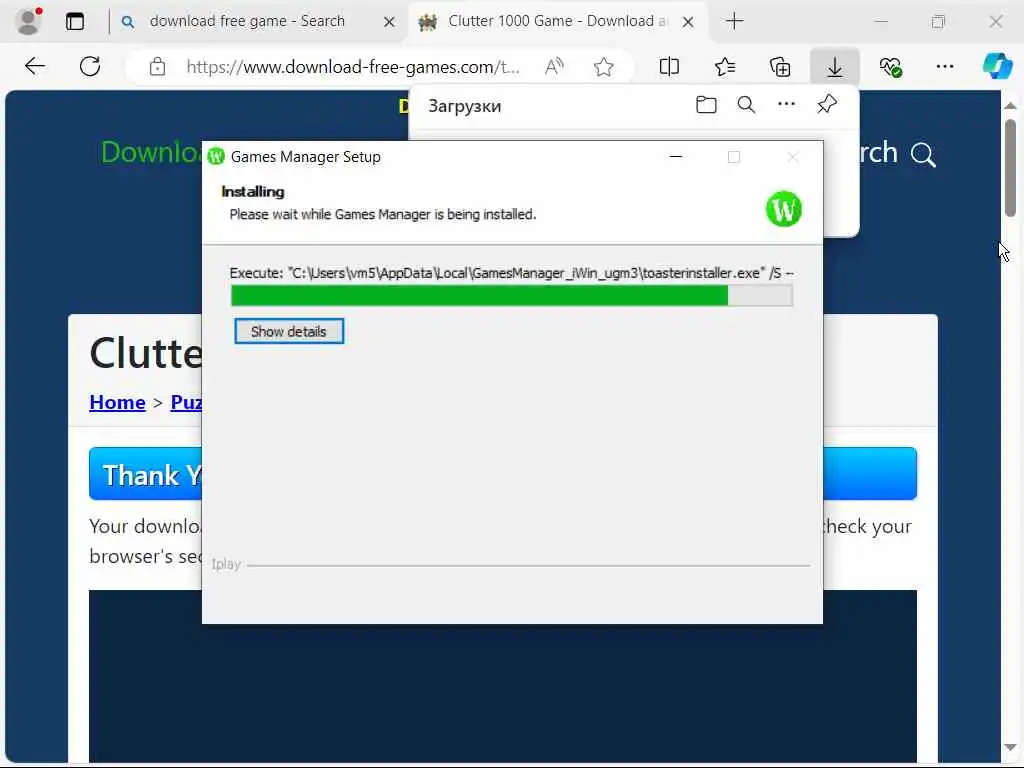Activate Read aloud icon in address bar
The width and height of the screenshot is (1024, 768).
554,67
